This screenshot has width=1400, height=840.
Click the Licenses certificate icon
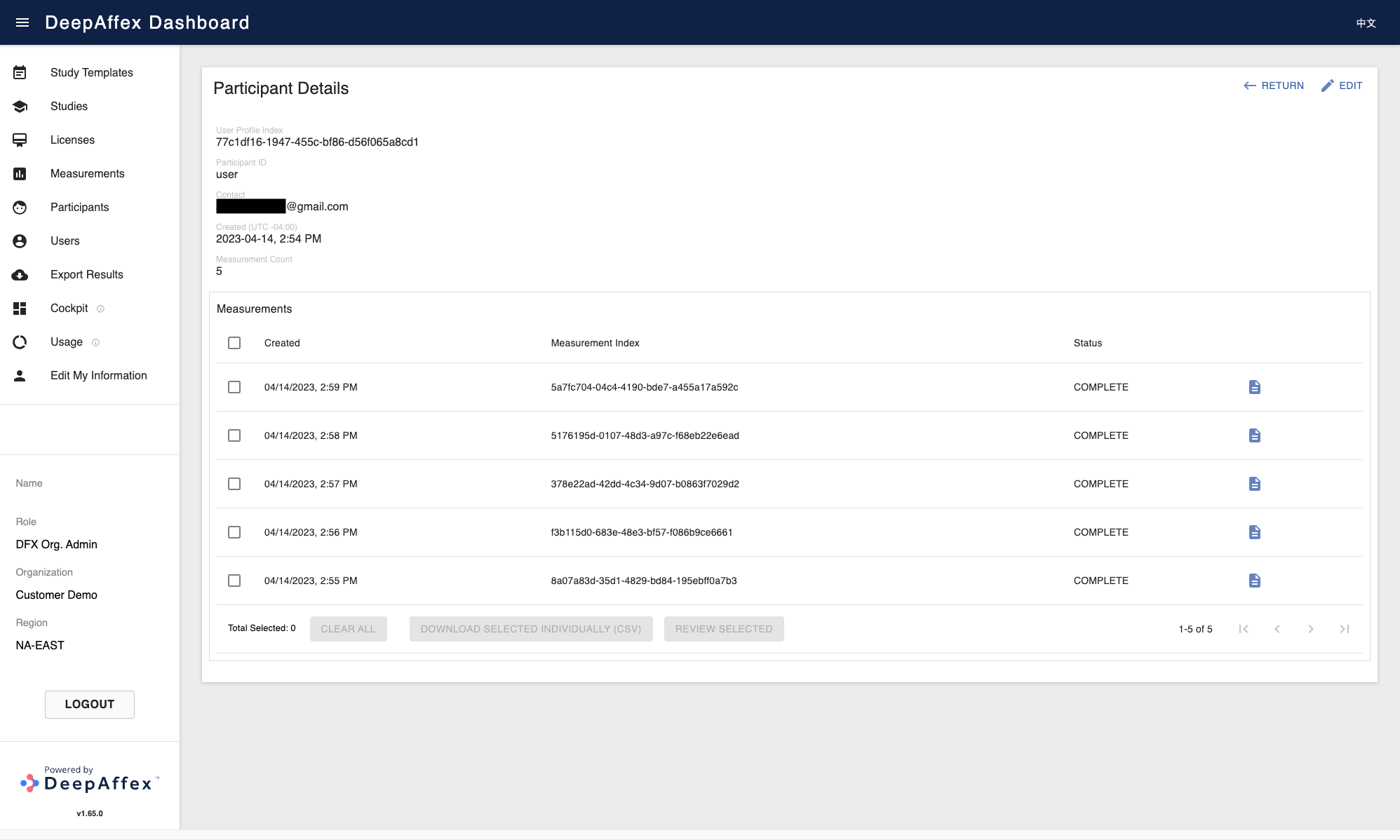pyautogui.click(x=20, y=140)
